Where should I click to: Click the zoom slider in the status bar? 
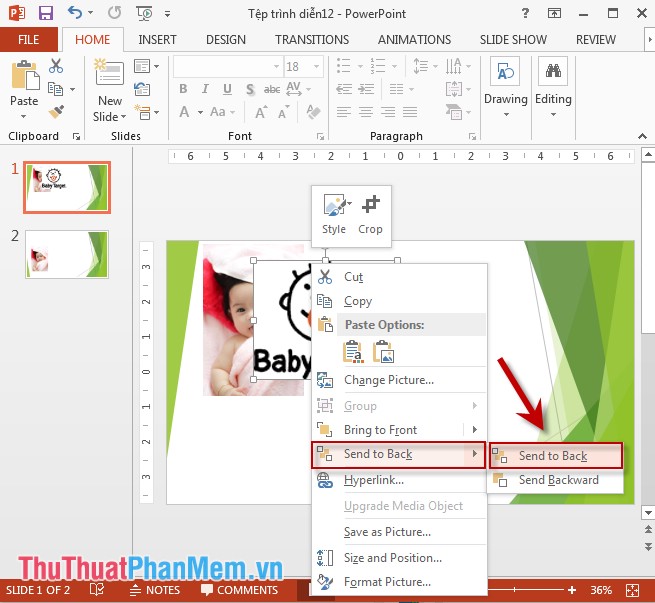pos(526,590)
